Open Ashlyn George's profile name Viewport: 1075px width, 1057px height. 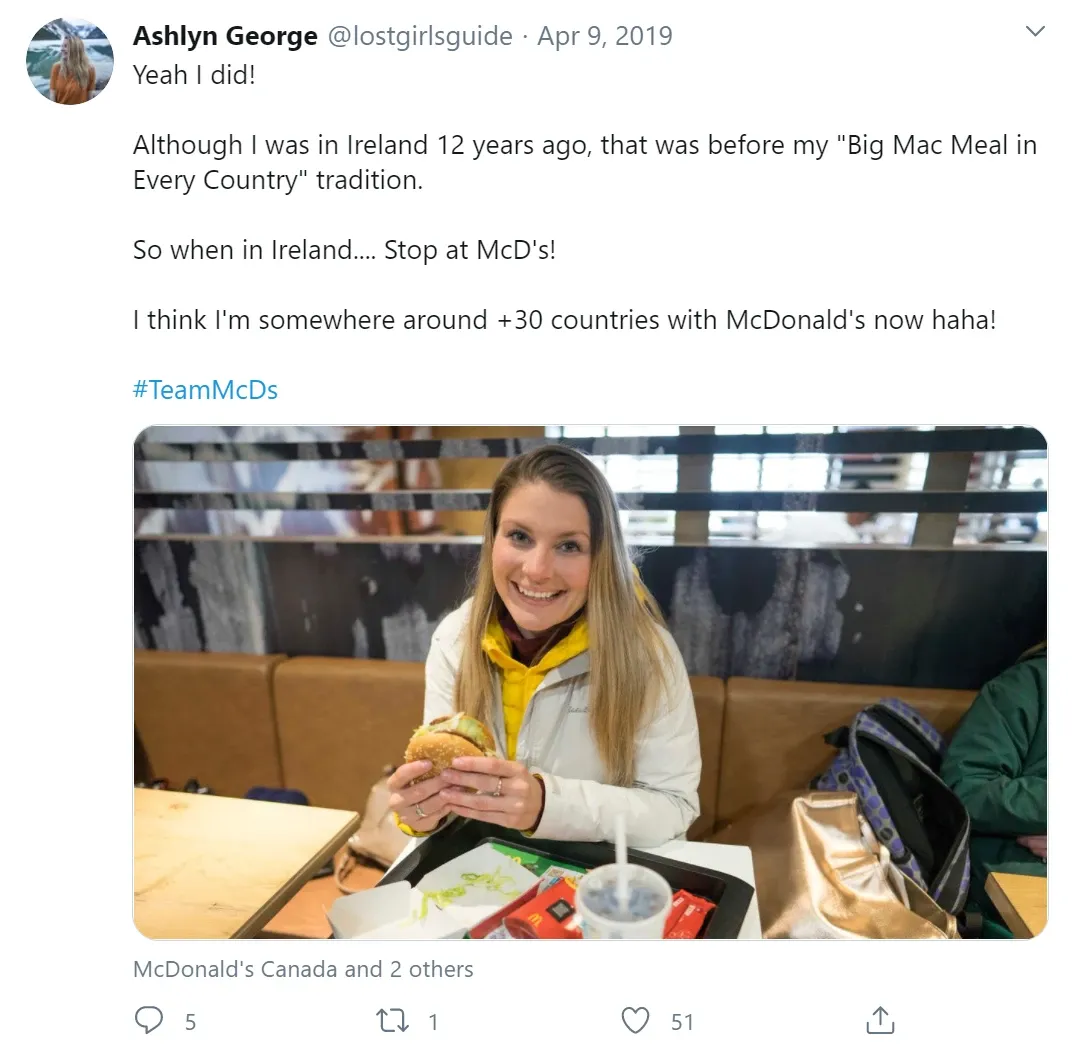click(x=224, y=35)
